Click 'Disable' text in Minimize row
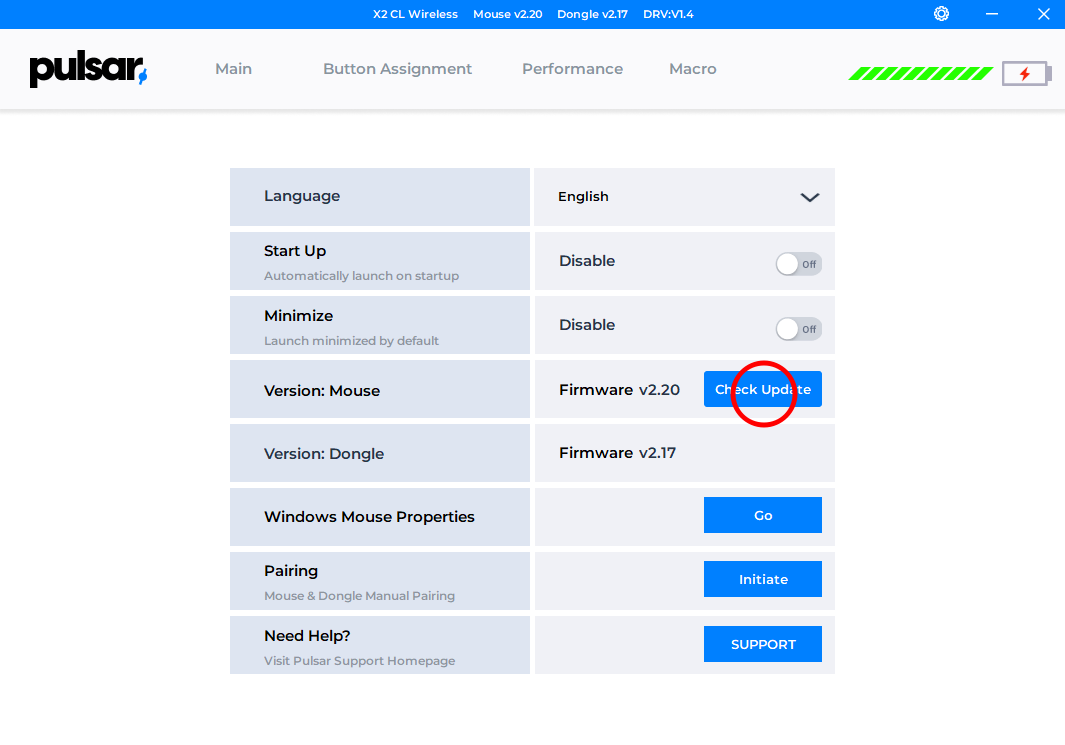This screenshot has width=1065, height=745. click(587, 325)
